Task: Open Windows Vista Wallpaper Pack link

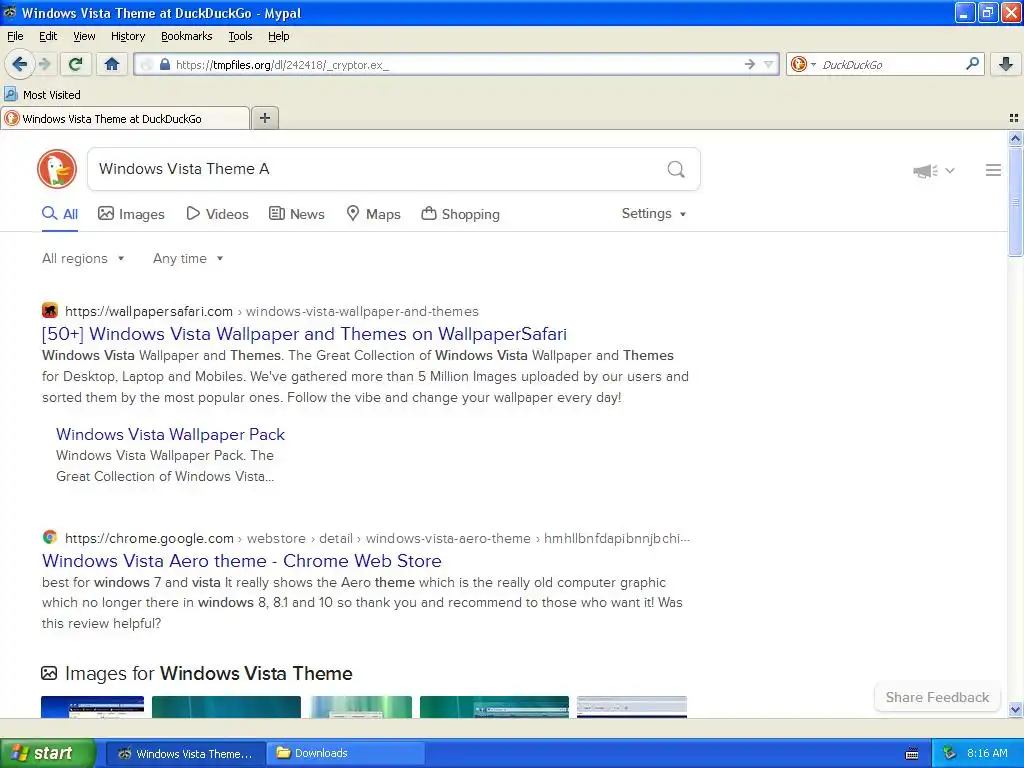Action: [x=170, y=434]
